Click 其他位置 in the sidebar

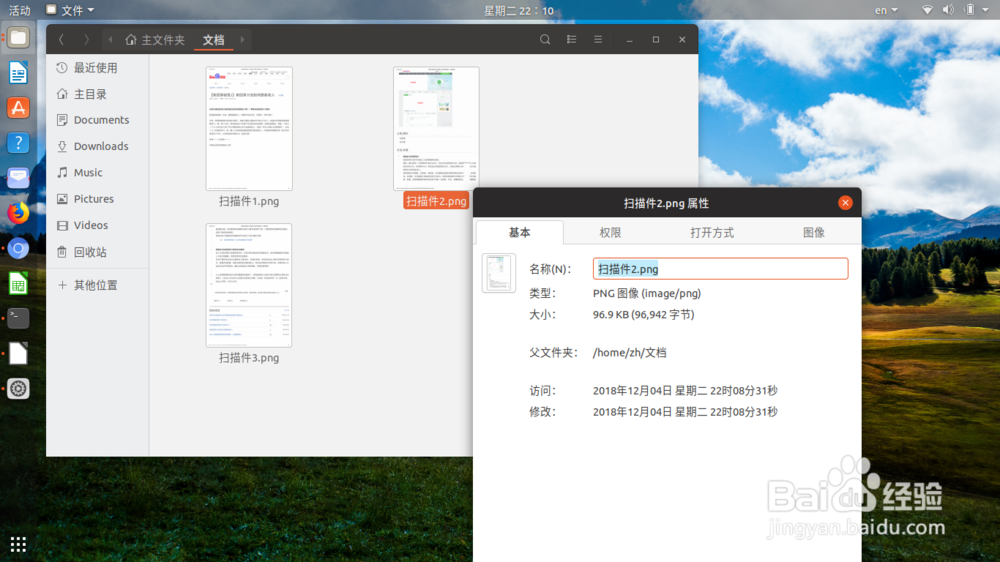(98, 285)
